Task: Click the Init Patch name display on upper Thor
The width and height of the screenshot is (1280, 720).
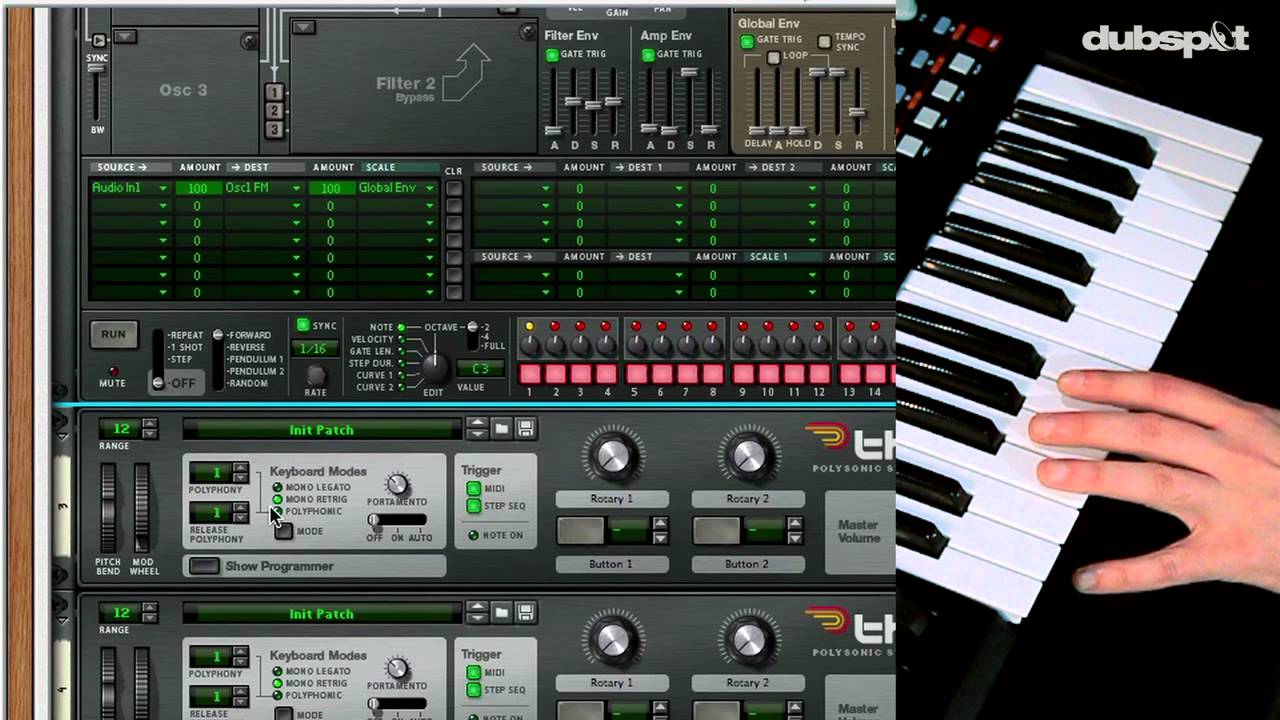Action: (x=321, y=429)
